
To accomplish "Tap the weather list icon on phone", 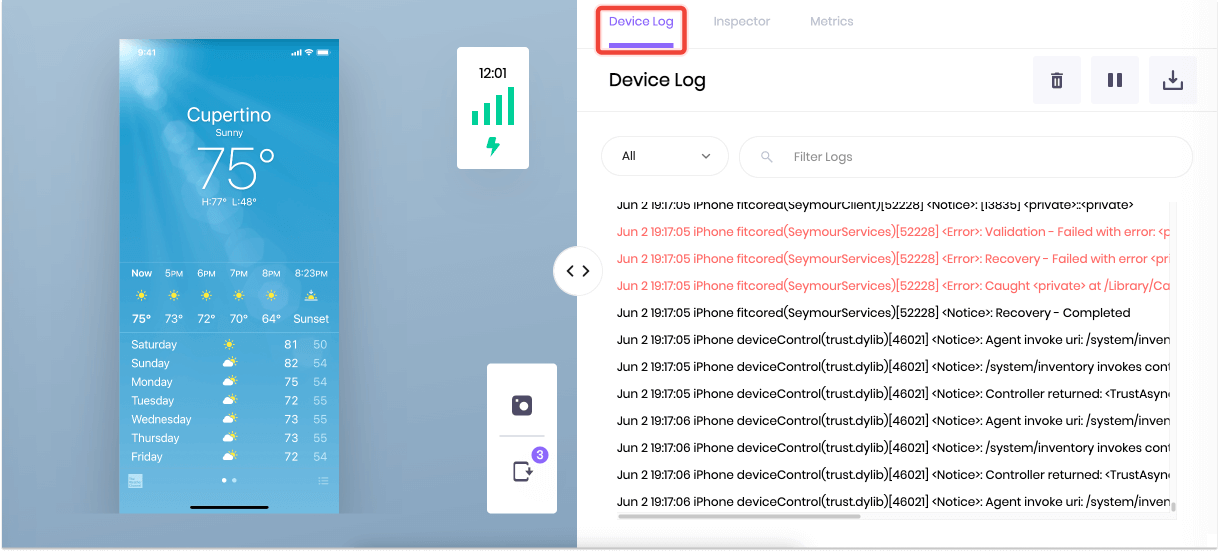I will coord(322,481).
